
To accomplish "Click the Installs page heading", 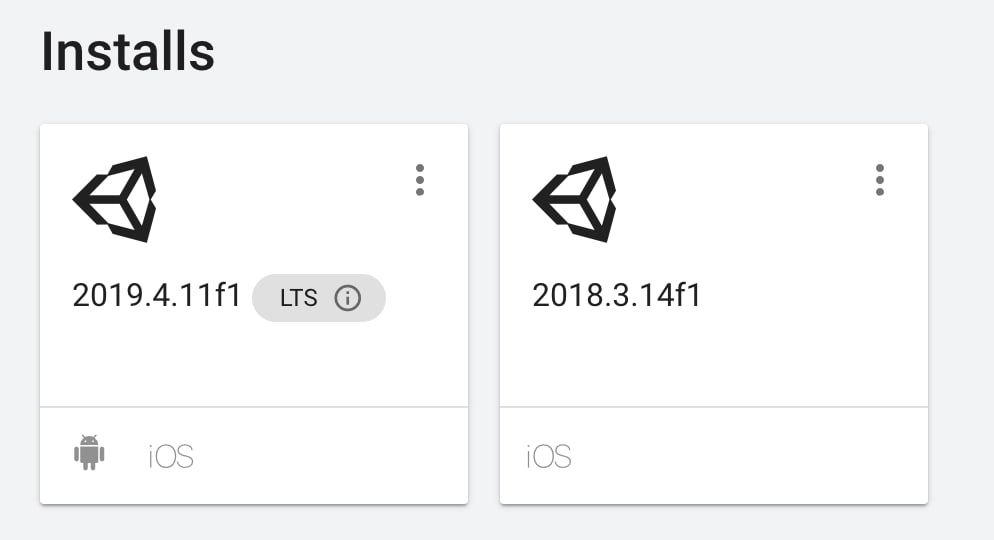I will pyautogui.click(x=128, y=52).
